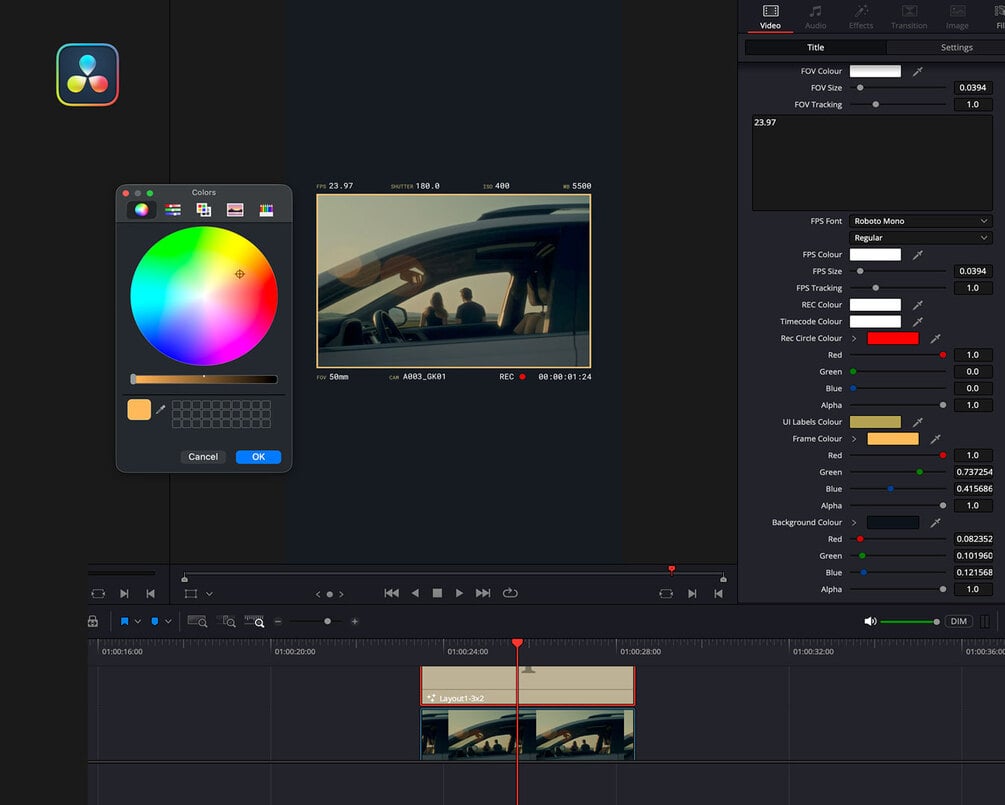Toggle the DIM audio button
Viewport: 1005px width, 805px height.
point(958,621)
